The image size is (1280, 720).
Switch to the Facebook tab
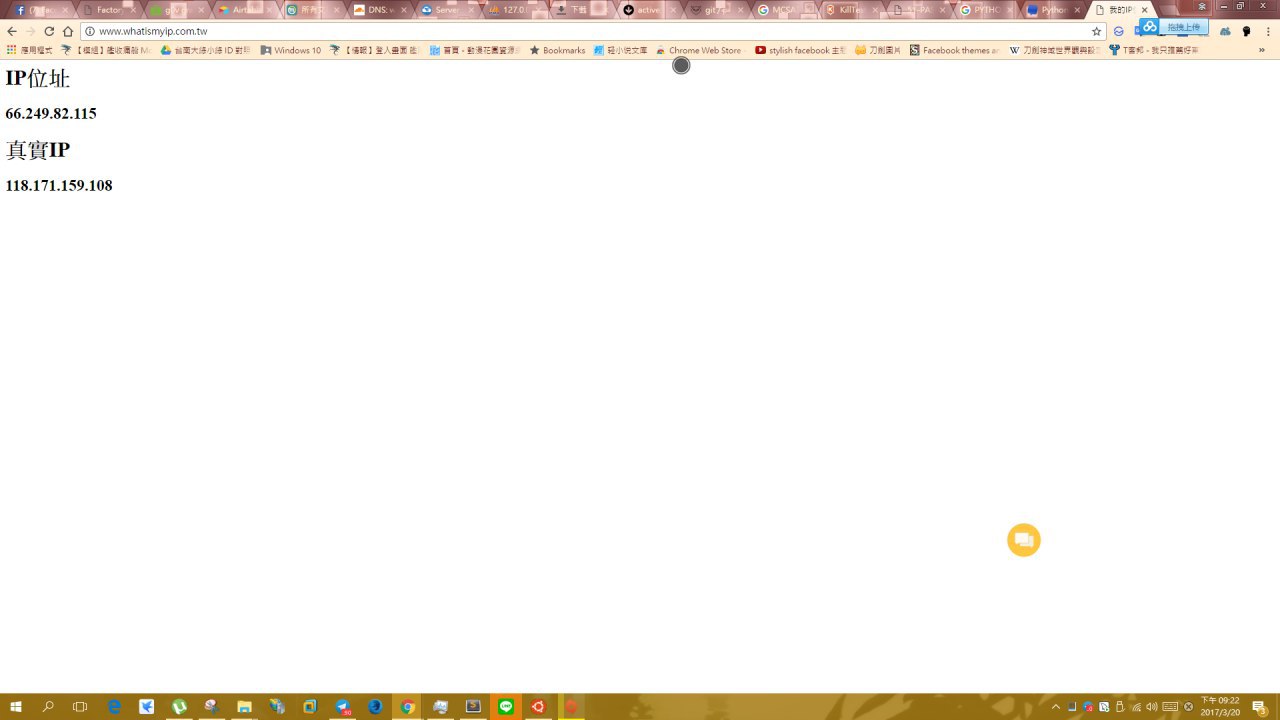[x=40, y=10]
